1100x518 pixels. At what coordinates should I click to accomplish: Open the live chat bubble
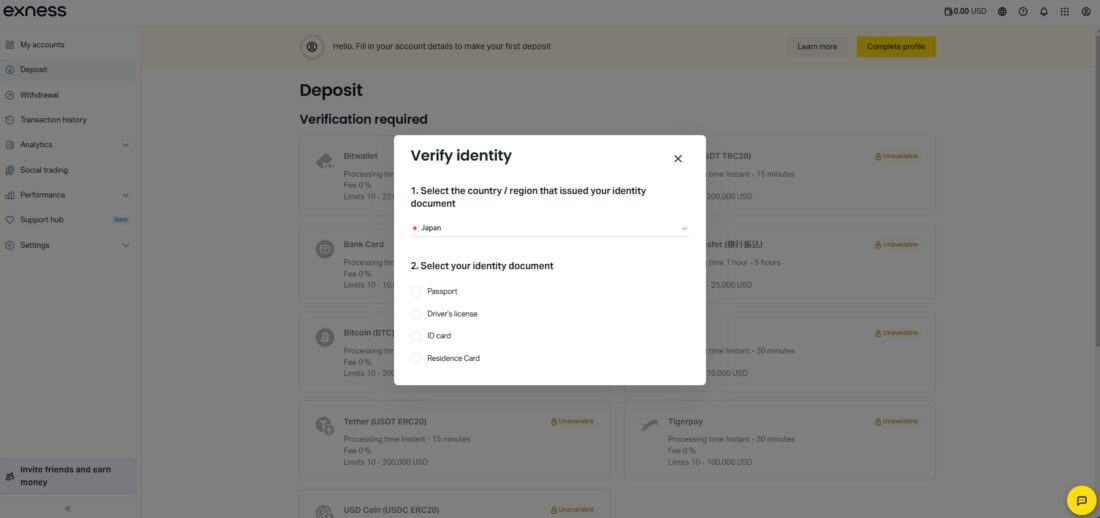point(1081,500)
